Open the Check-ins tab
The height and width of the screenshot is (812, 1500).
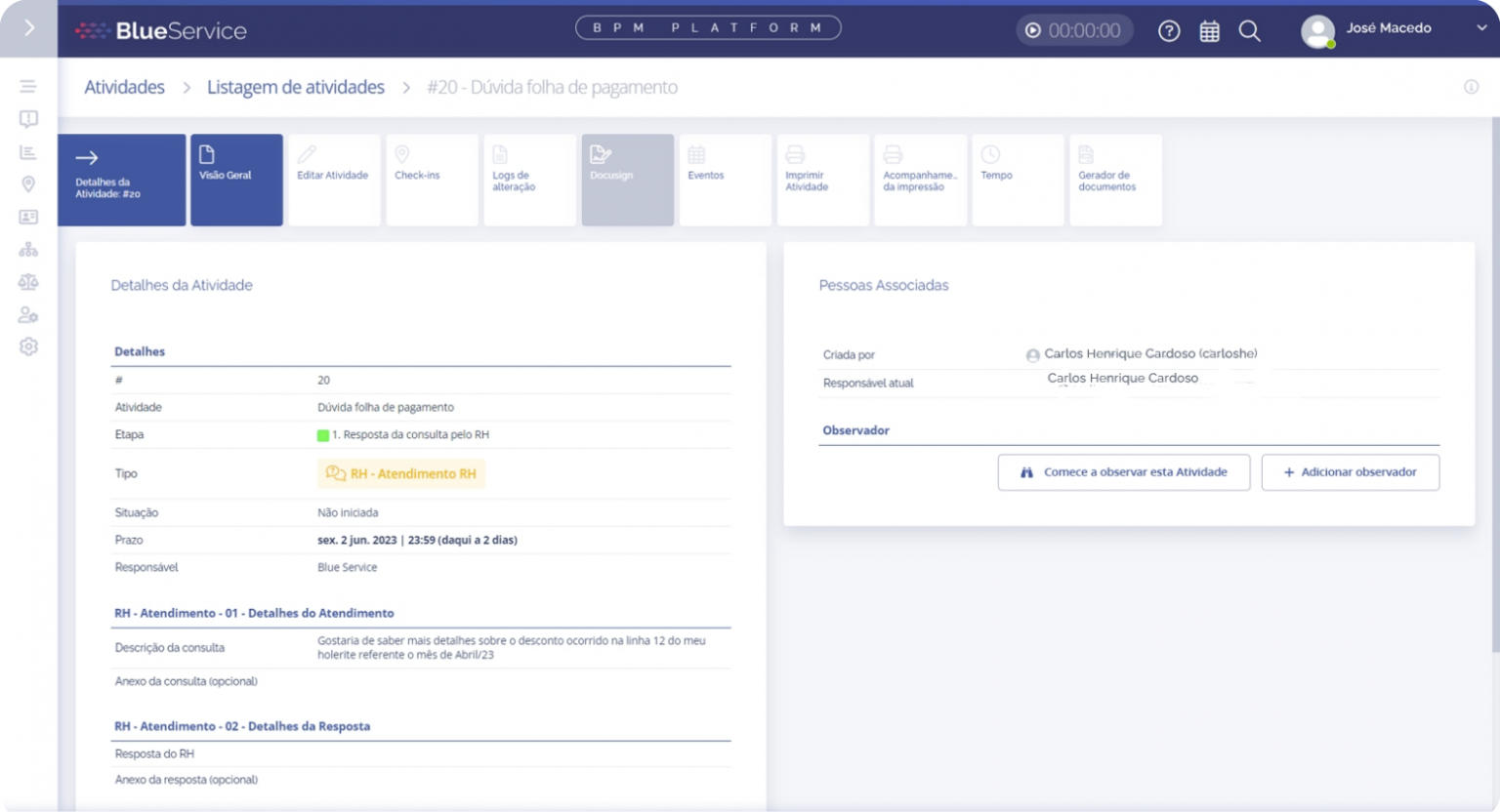[x=432, y=180]
